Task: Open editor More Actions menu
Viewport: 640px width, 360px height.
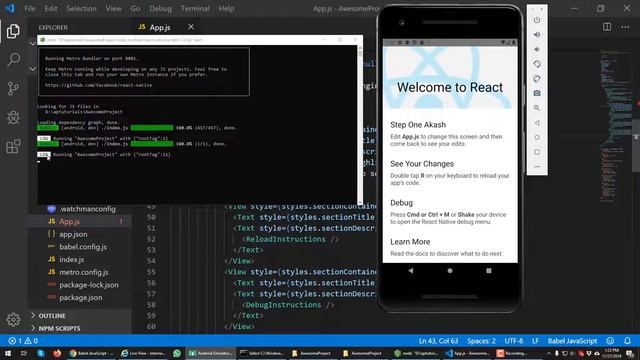Action: click(625, 27)
